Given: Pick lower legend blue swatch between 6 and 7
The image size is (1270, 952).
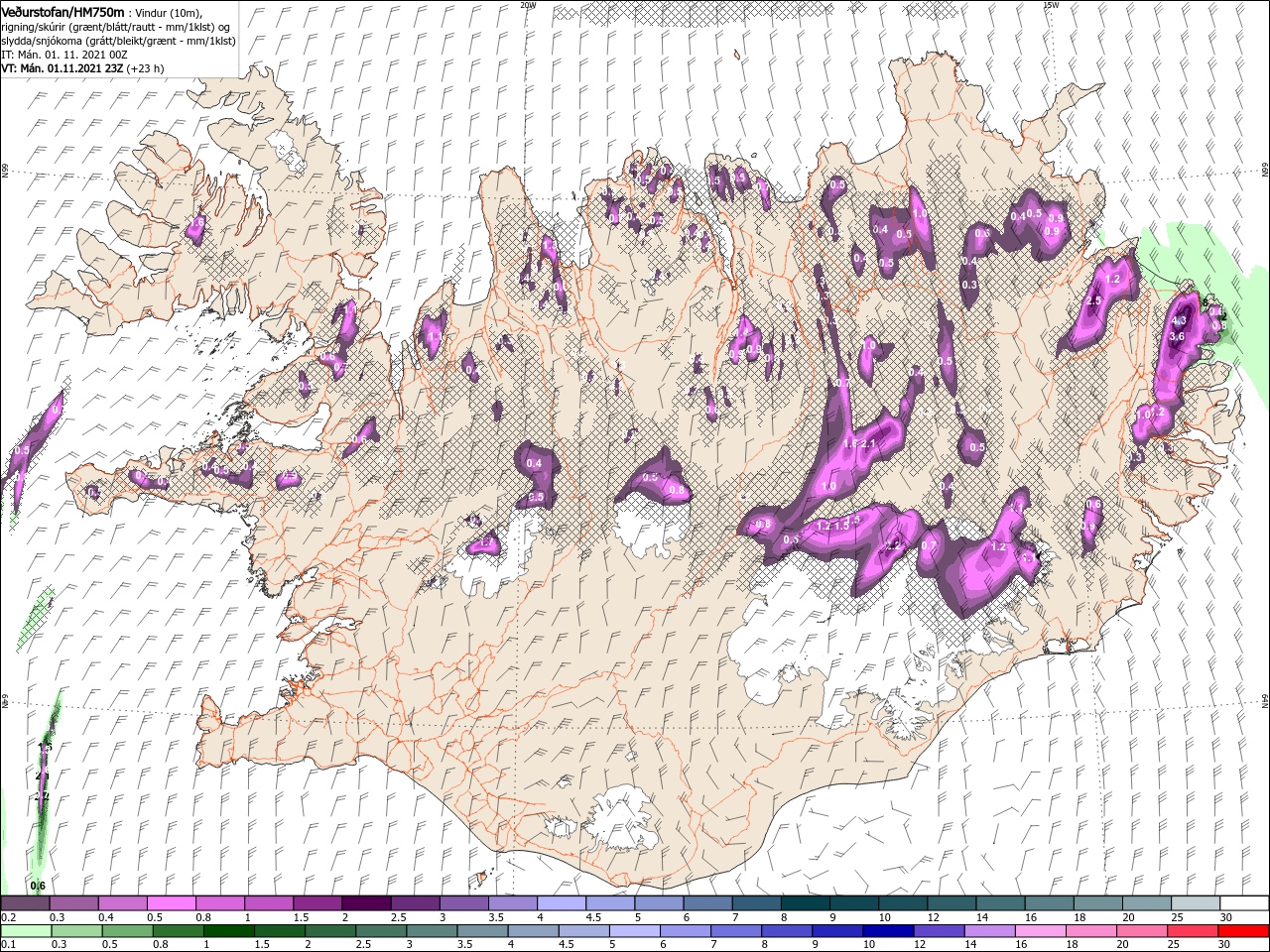Looking at the screenshot, I should click(x=685, y=931).
